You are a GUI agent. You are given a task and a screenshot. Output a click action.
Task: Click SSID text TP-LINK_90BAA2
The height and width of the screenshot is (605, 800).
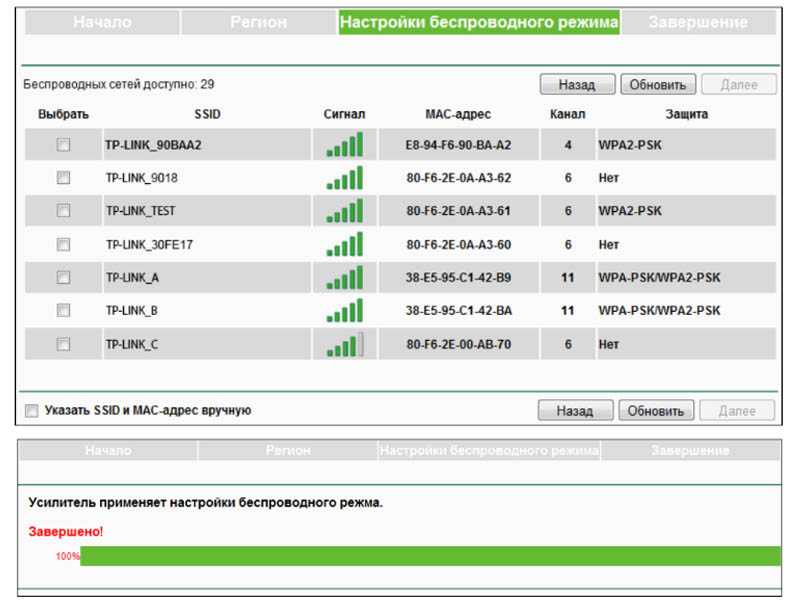click(x=154, y=145)
